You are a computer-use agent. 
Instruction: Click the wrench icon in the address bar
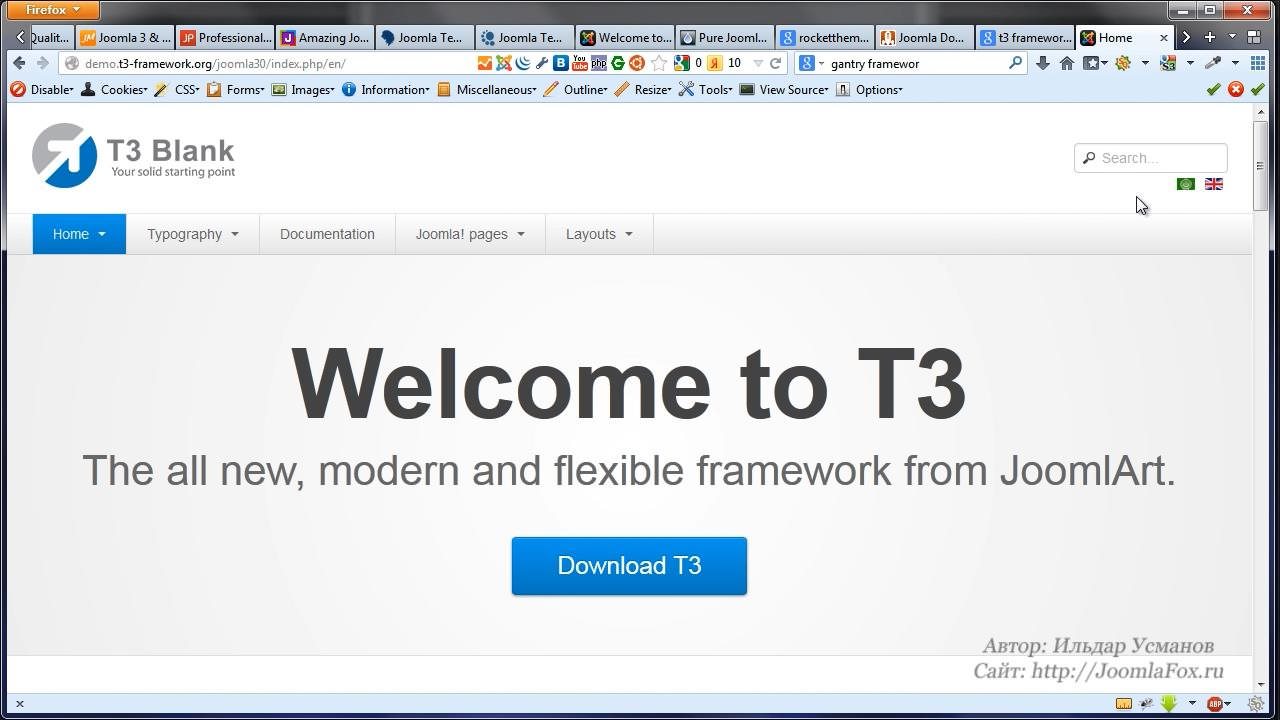pos(542,63)
